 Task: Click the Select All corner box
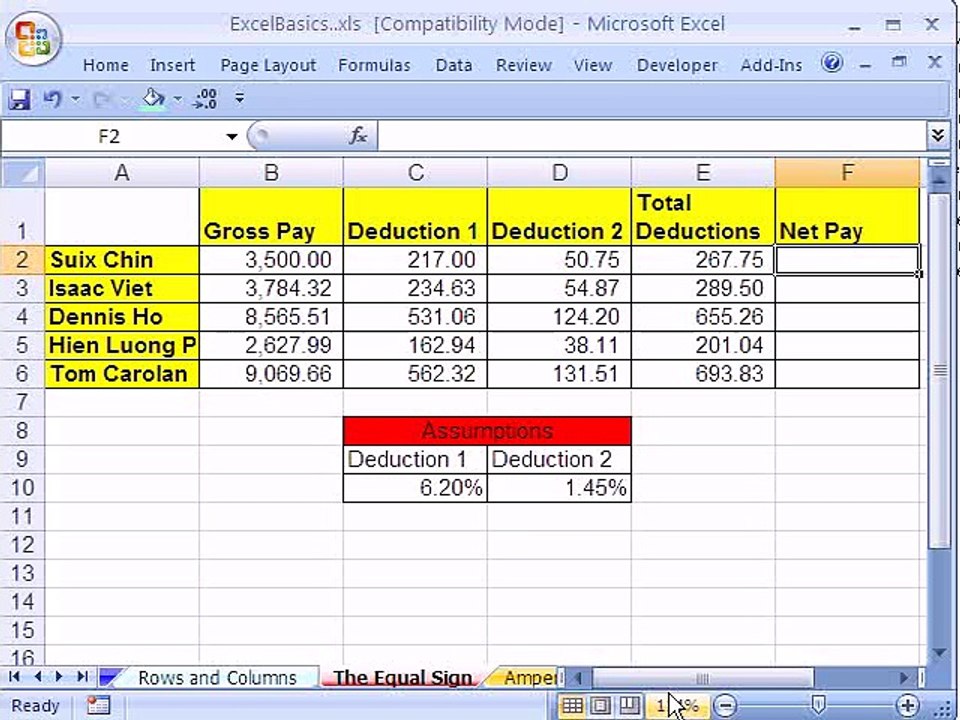pos(23,173)
